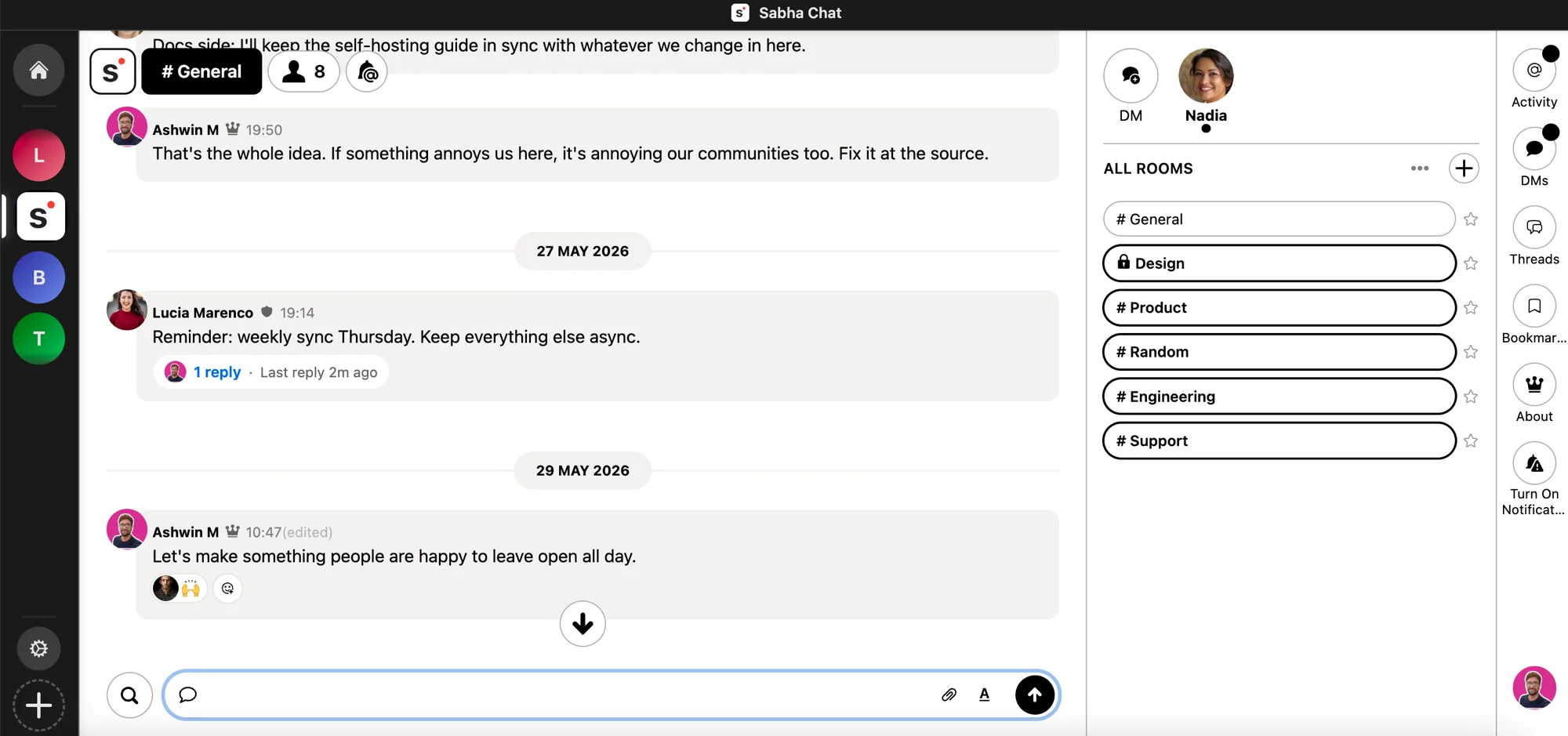Star the Engineering room
Screen dimensions: 1568x736
[1471, 397]
